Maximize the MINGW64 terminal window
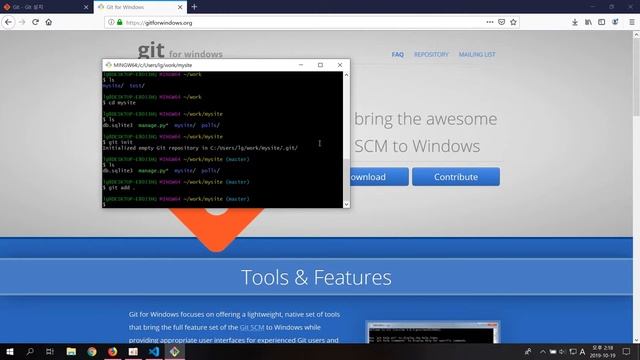Screen dimensions: 640x360 [320, 65]
